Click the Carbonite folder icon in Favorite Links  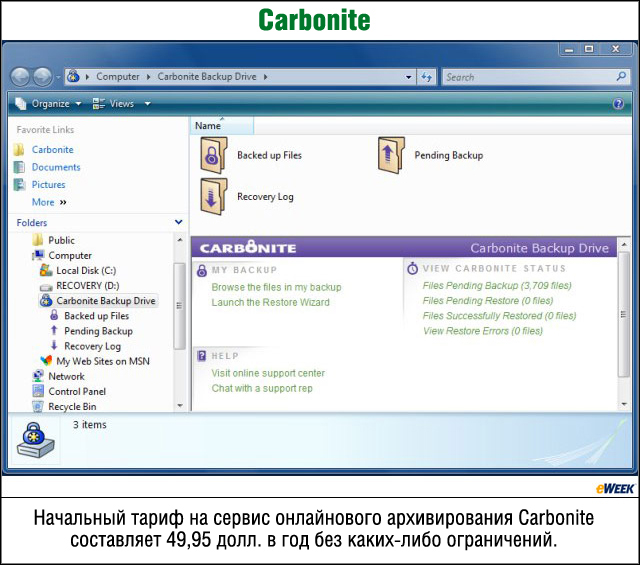coord(19,149)
